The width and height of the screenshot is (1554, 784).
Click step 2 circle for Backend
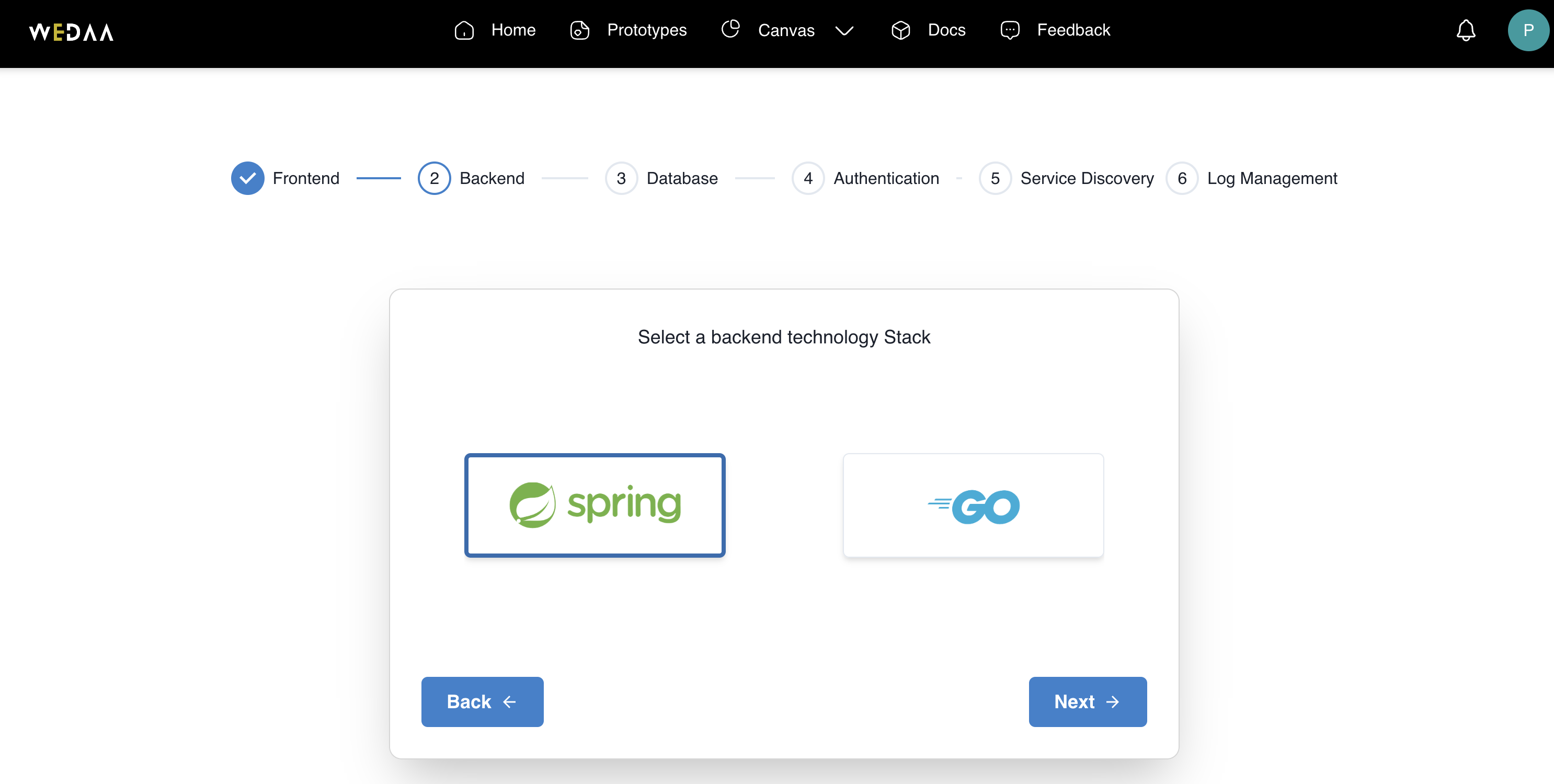tap(435, 178)
